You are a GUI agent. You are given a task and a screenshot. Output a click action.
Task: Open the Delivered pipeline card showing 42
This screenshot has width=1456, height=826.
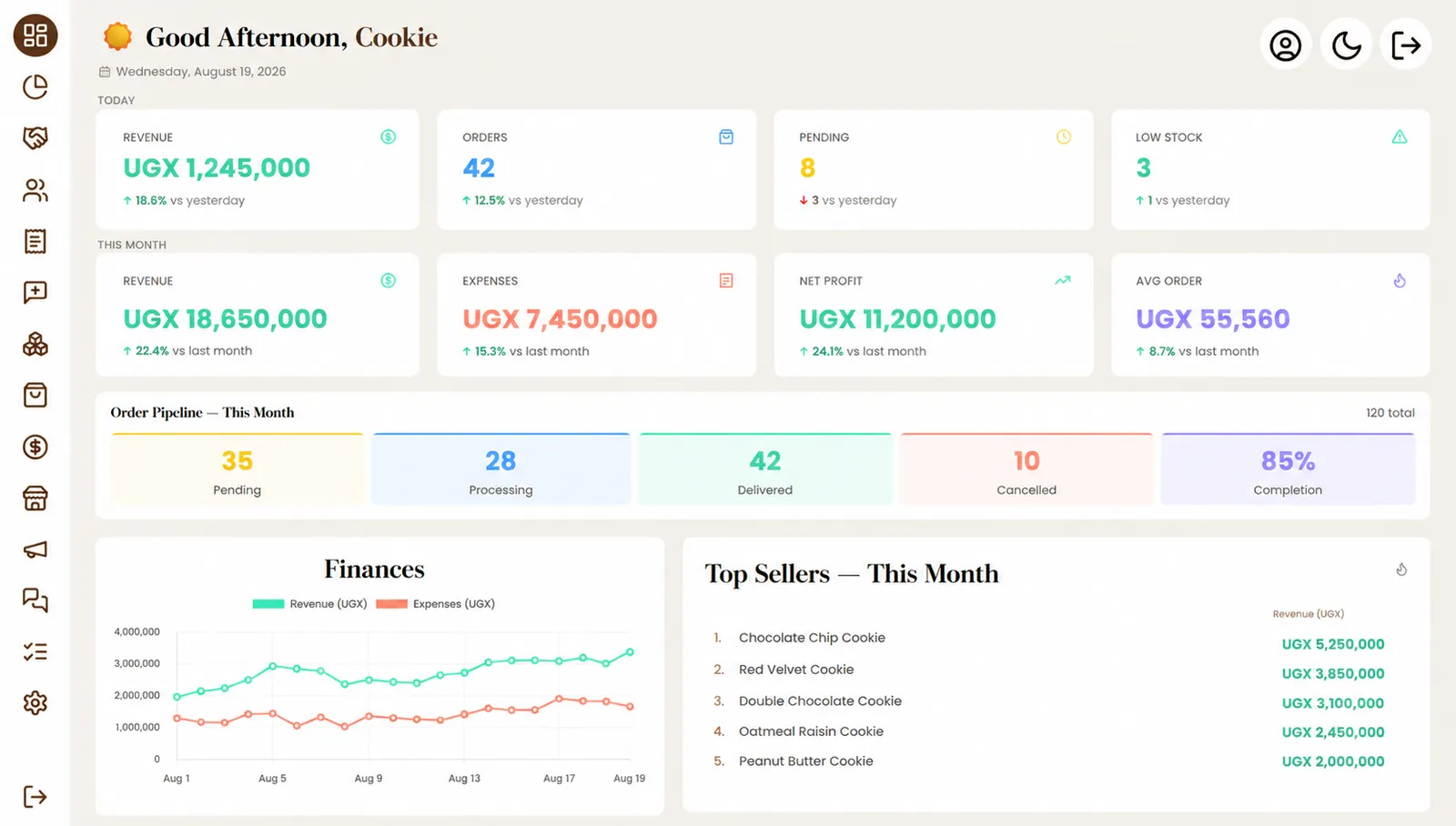pyautogui.click(x=765, y=469)
